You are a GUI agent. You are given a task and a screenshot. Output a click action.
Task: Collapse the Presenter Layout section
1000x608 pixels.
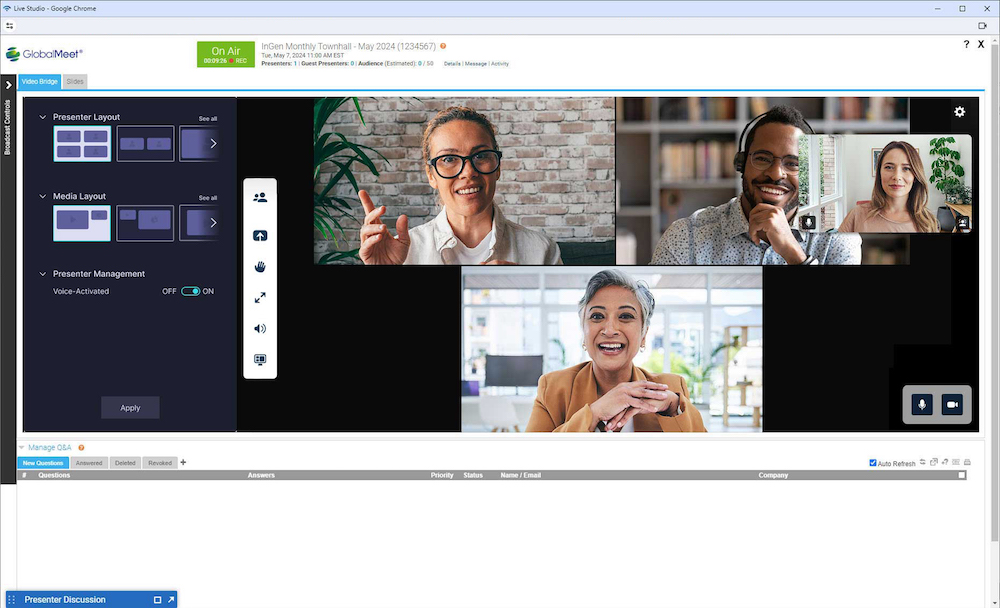[x=43, y=117]
